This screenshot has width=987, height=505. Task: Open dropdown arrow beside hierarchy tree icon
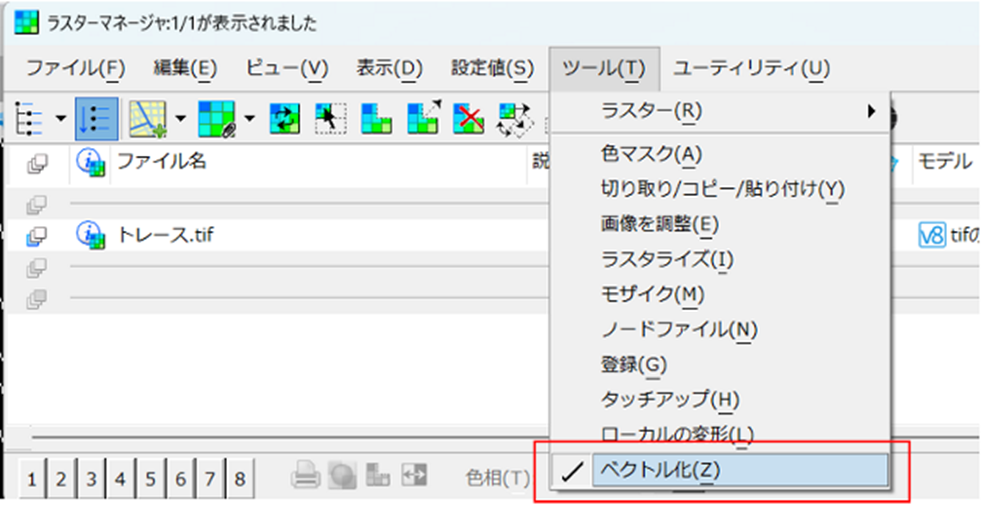(x=61, y=118)
